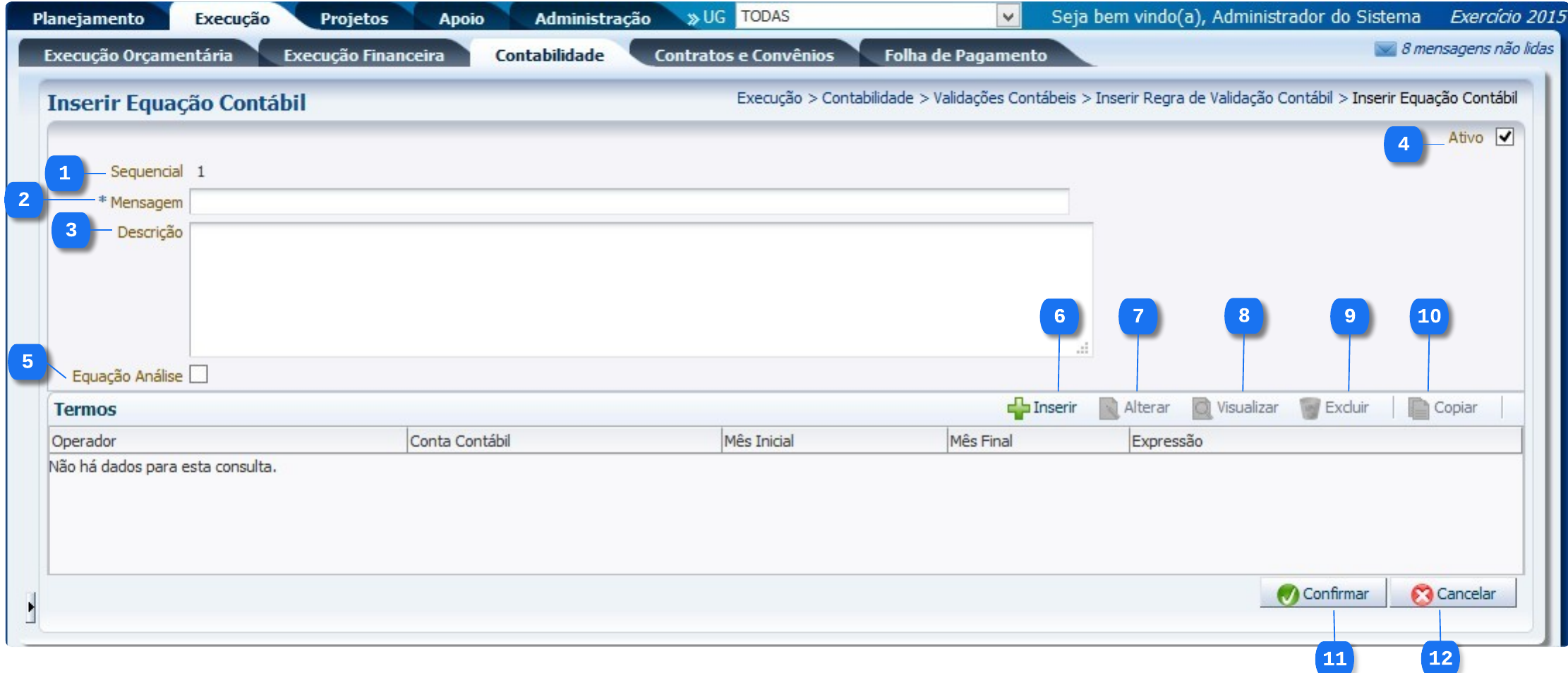The image size is (1568, 673).
Task: Click the Copiar documents icon
Action: pyautogui.click(x=1418, y=408)
